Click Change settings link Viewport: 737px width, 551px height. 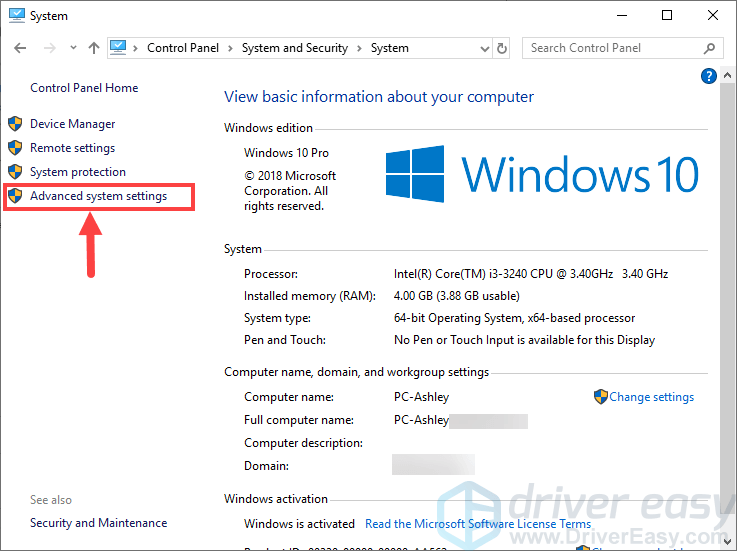651,397
